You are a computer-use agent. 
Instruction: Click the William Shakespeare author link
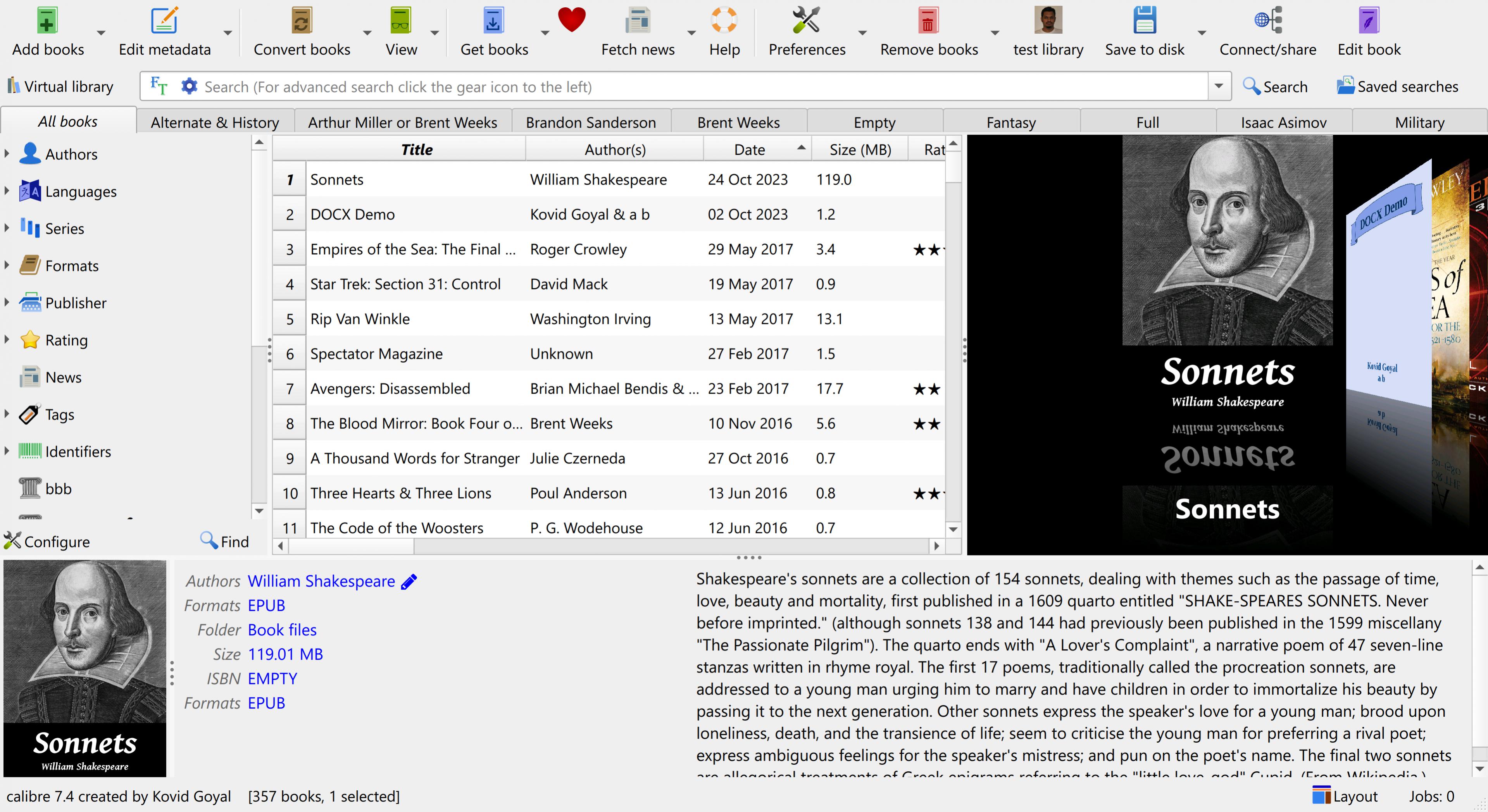click(x=321, y=581)
